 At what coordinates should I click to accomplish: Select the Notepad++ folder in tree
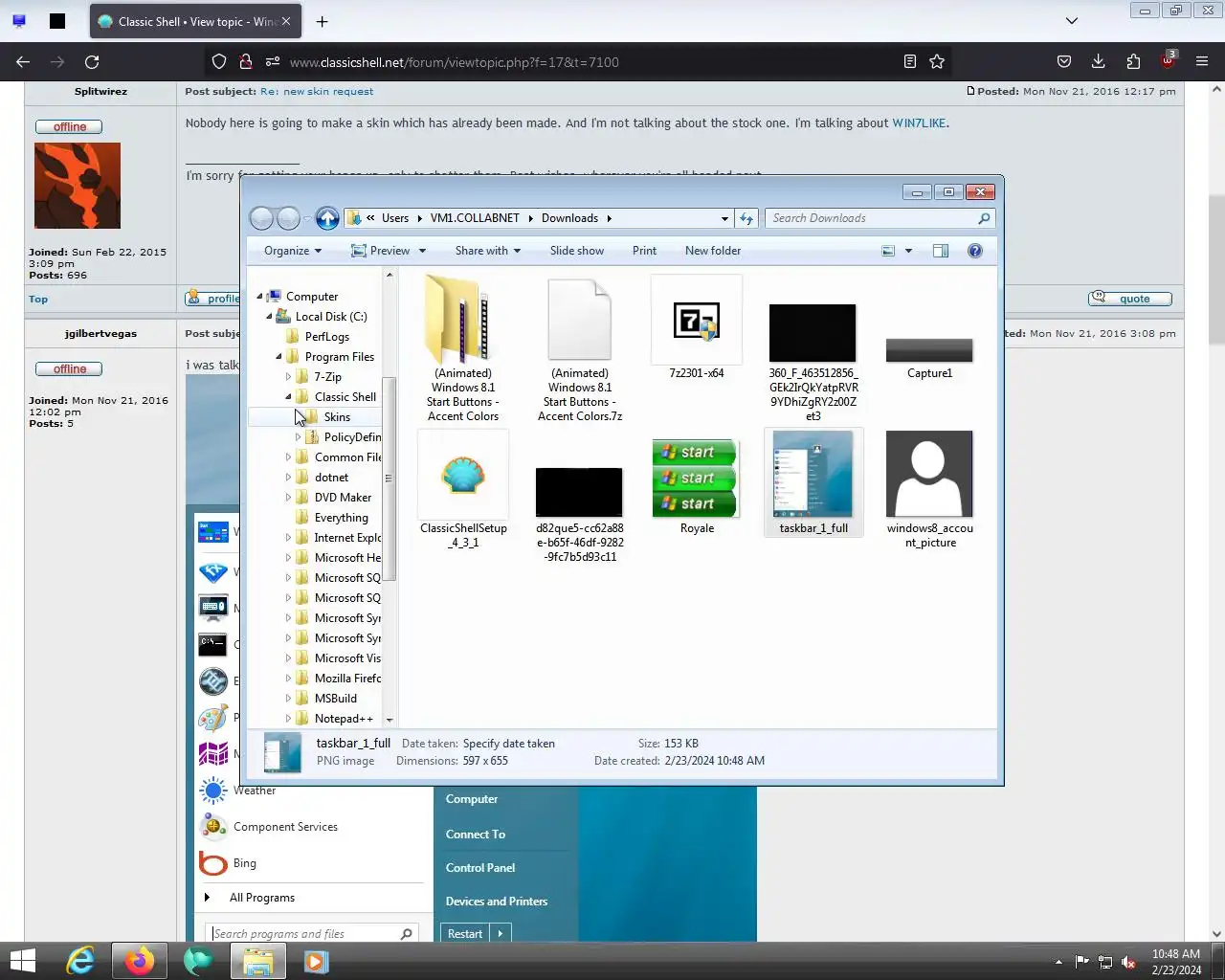[x=344, y=719]
